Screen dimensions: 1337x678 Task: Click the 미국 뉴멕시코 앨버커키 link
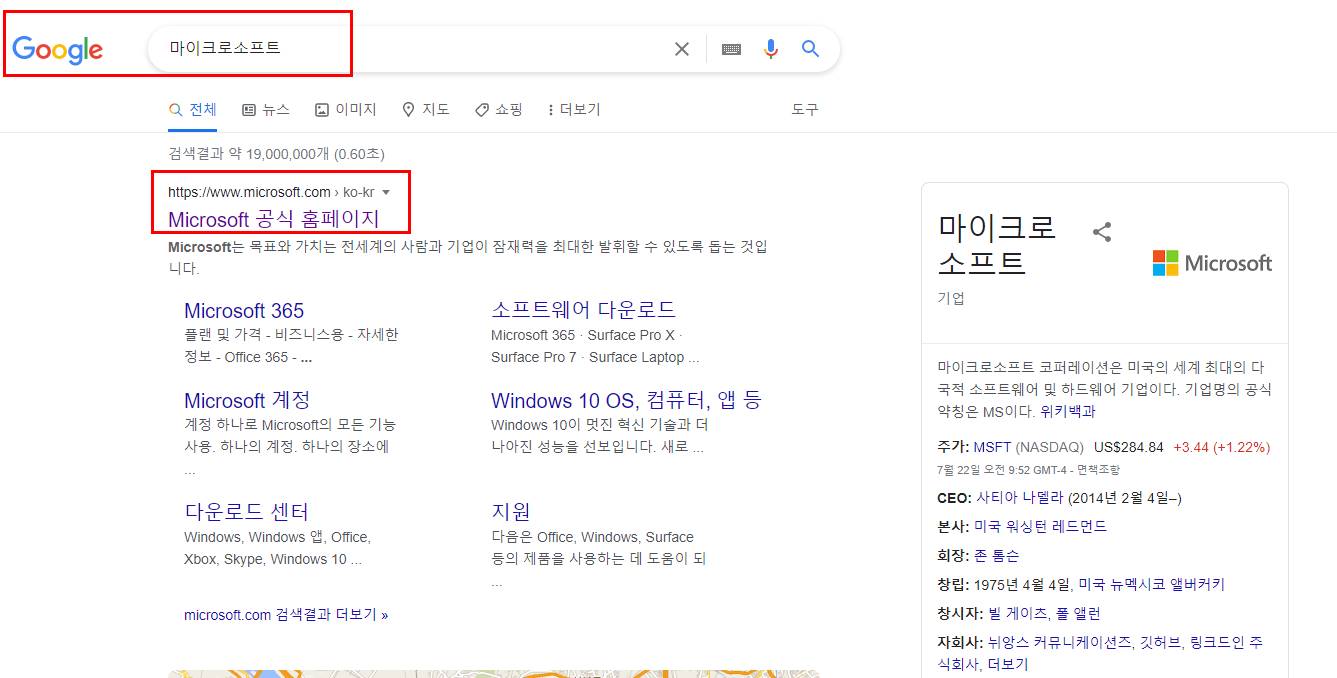[x=1151, y=584]
